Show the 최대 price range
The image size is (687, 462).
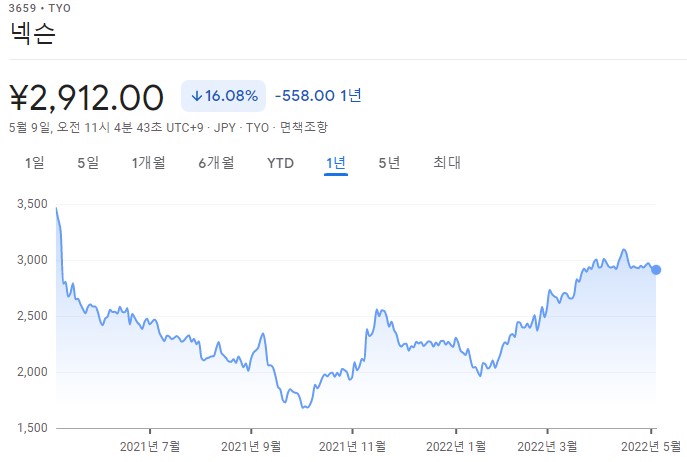[x=447, y=163]
